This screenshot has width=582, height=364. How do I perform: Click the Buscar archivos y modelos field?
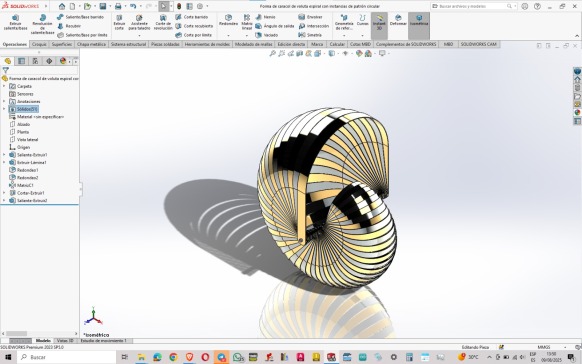tap(474, 6)
